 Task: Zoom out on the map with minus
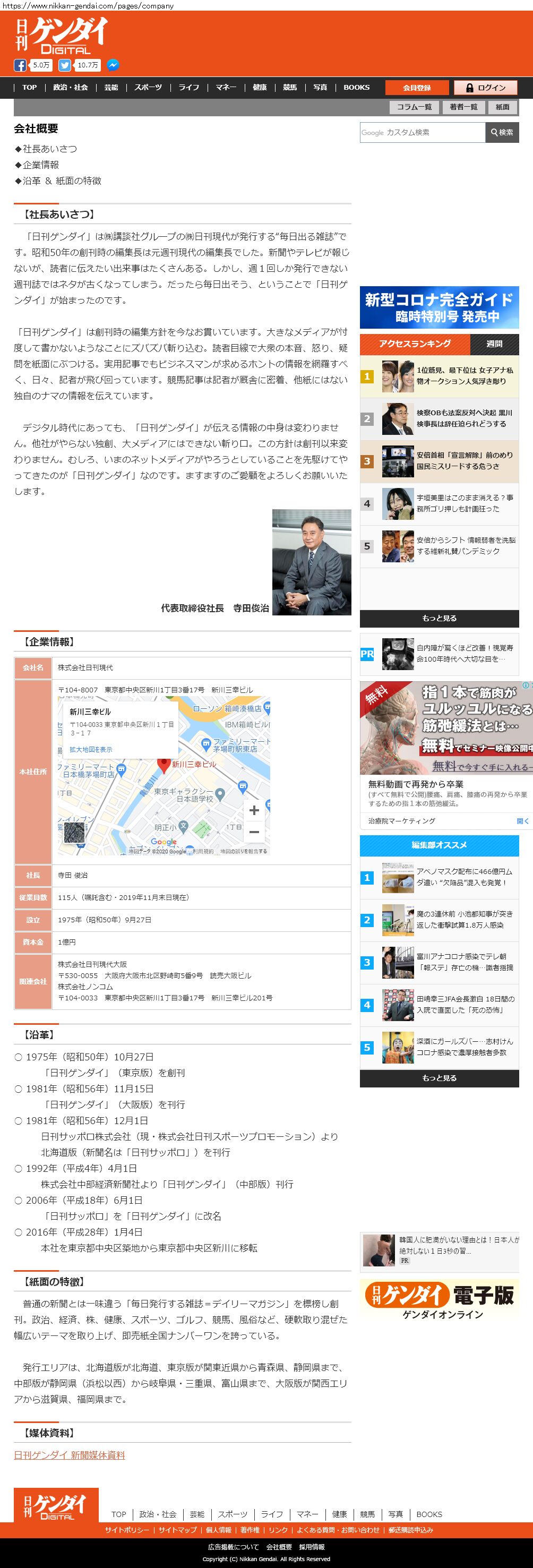pyautogui.click(x=254, y=832)
